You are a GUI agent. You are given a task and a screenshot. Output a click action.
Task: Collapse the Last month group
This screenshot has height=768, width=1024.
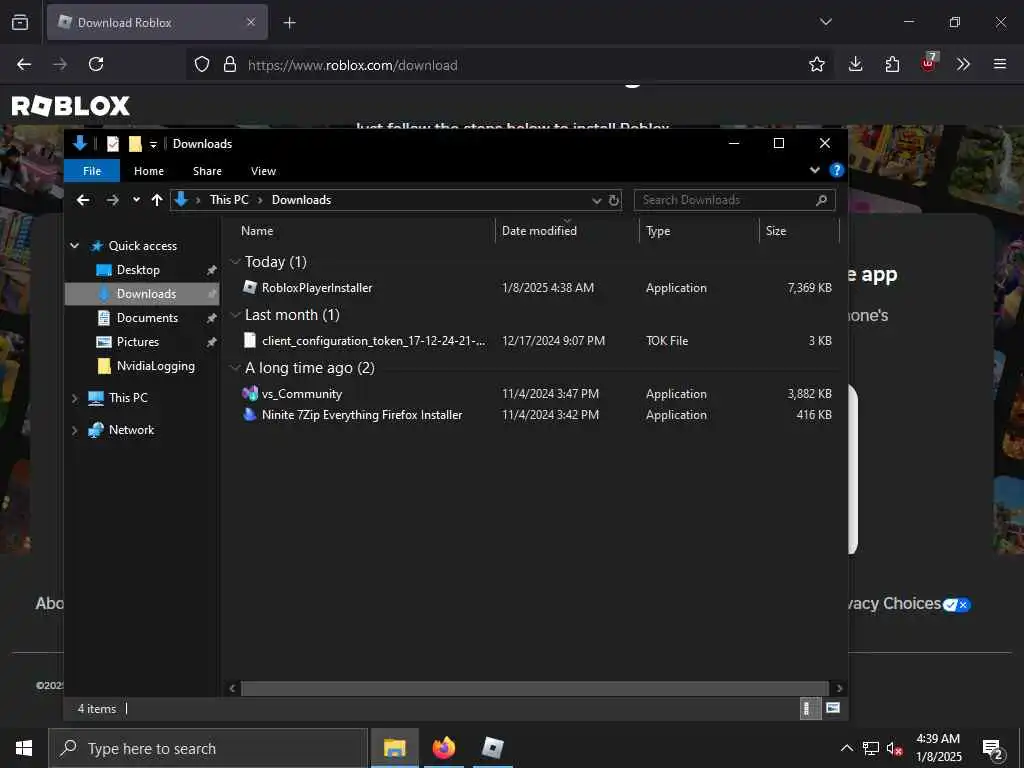point(235,315)
